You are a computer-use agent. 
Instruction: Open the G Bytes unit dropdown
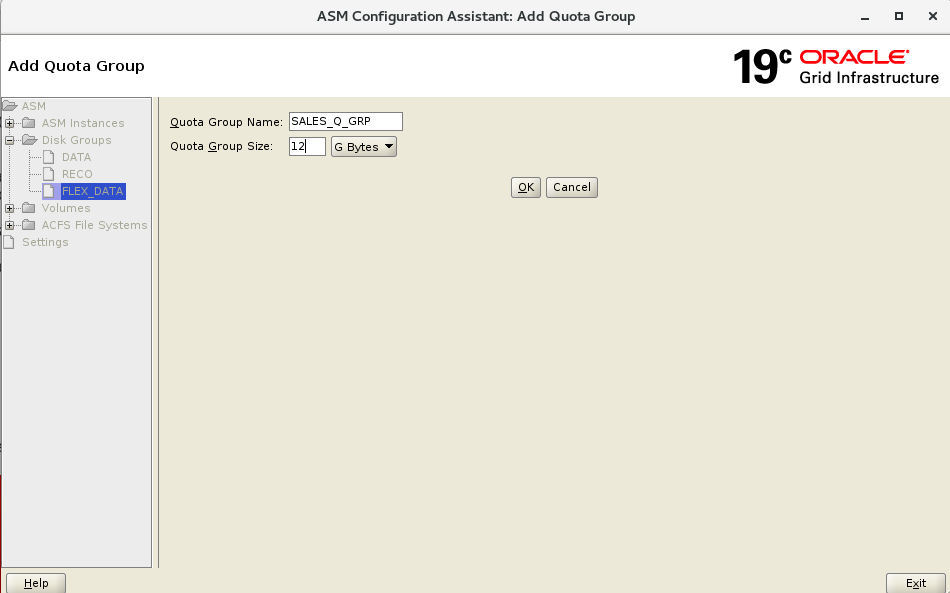364,147
